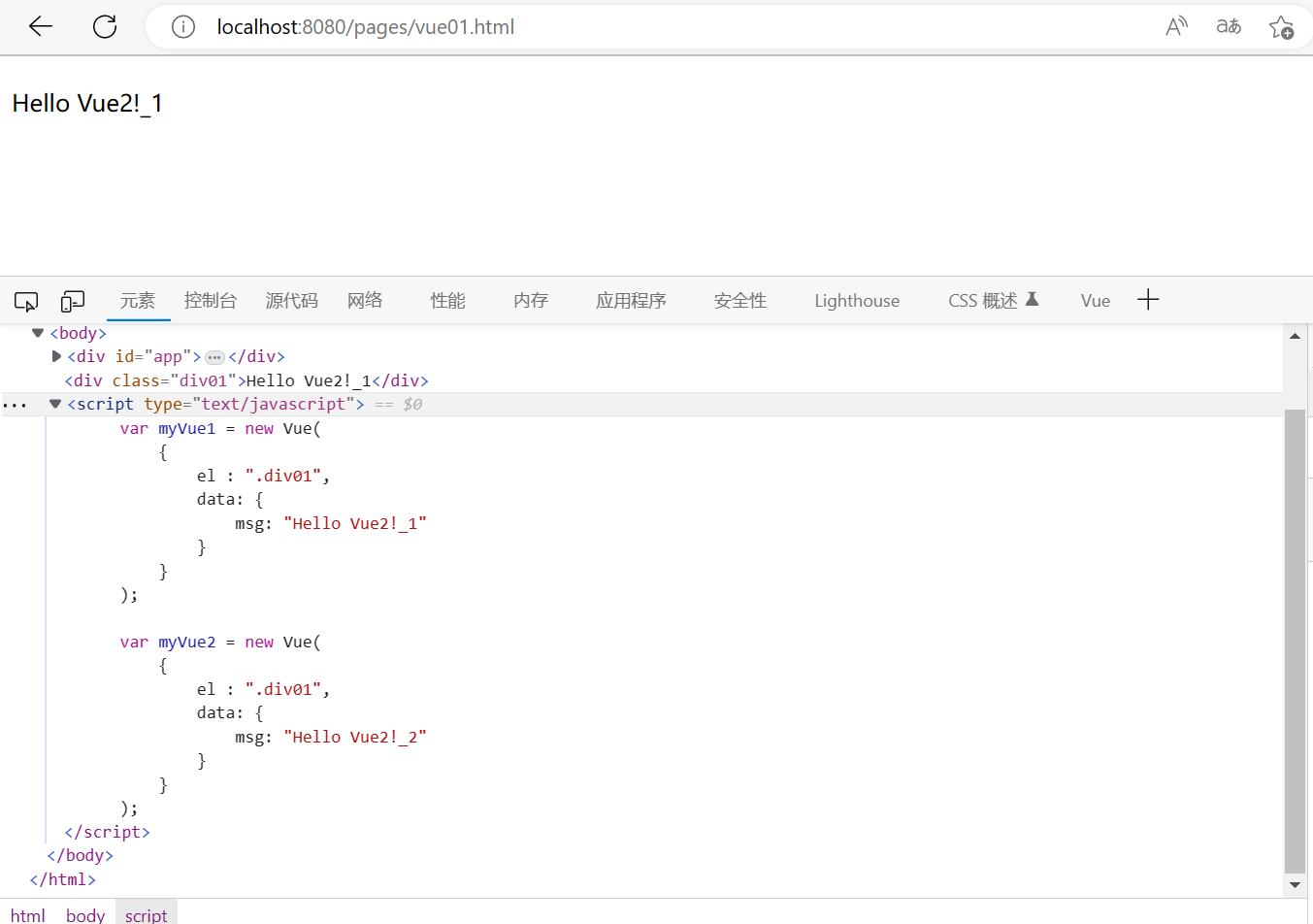1313x924 pixels.
Task: Collapse the script element node
Action: tap(54, 403)
